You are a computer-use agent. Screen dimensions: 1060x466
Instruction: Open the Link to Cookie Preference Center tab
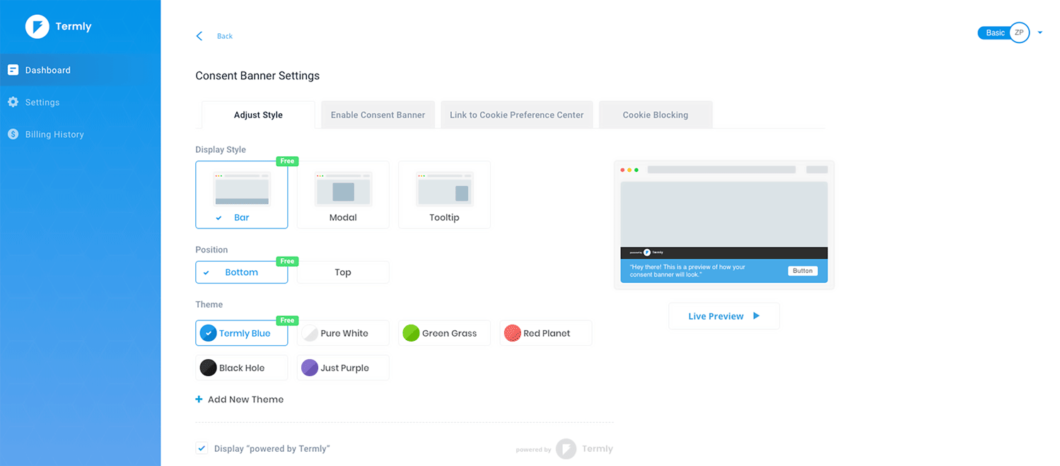[516, 115]
